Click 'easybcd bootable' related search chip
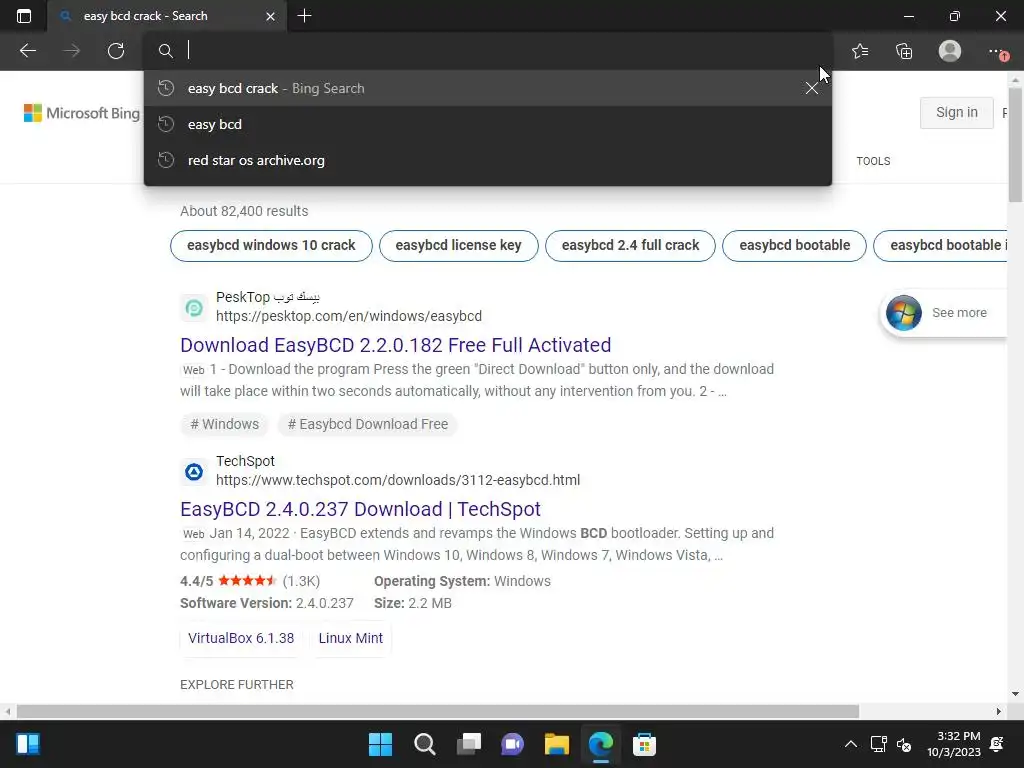This screenshot has width=1024, height=768. point(794,246)
